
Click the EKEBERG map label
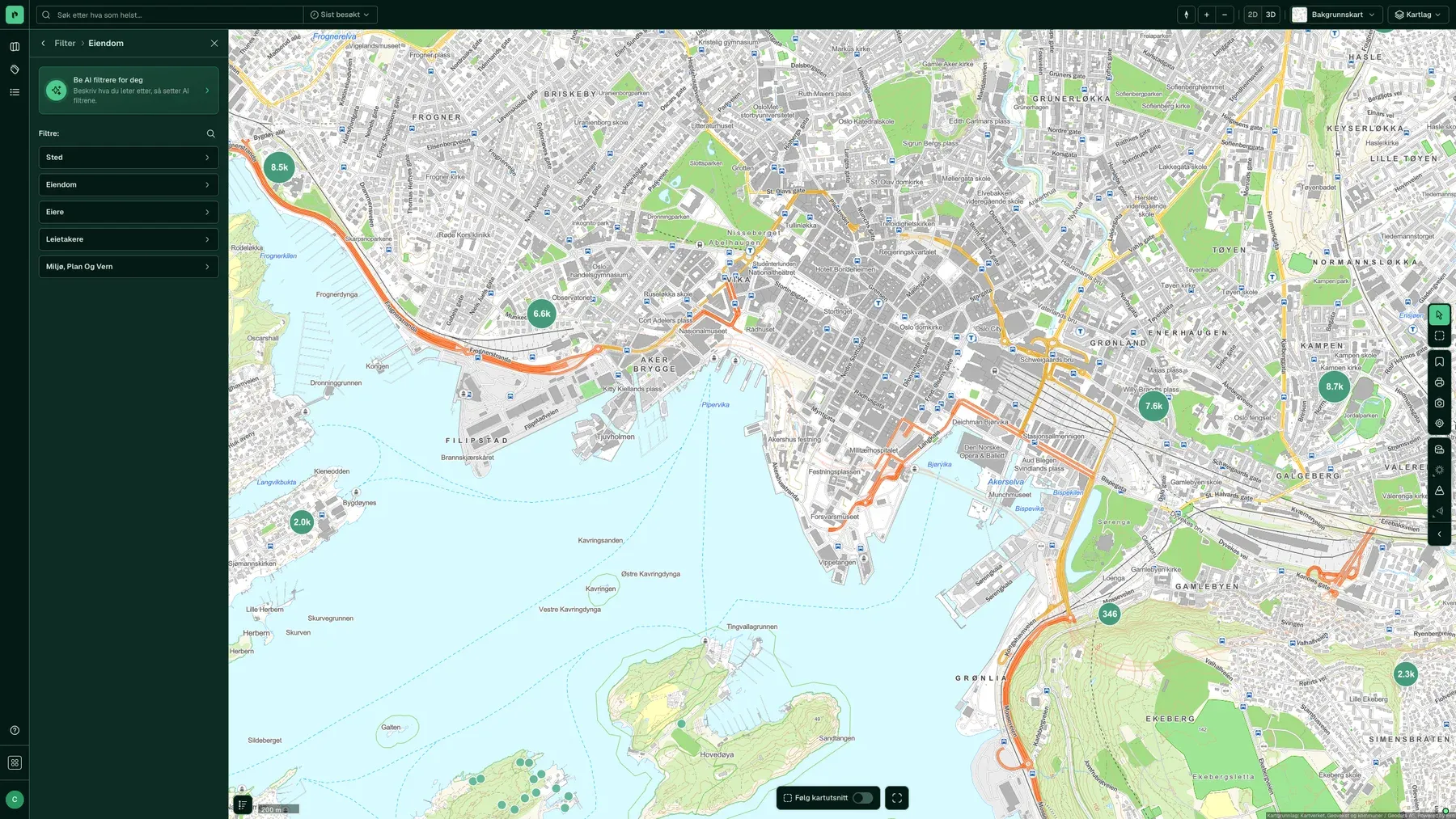tap(1170, 719)
